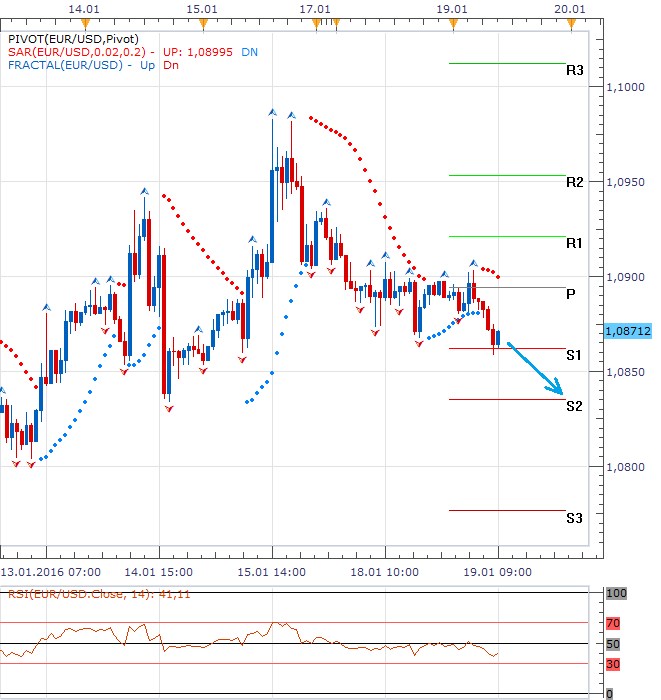Viewport: 661px width, 700px height.
Task: Click the R1 resistance level label
Action: tap(574, 243)
